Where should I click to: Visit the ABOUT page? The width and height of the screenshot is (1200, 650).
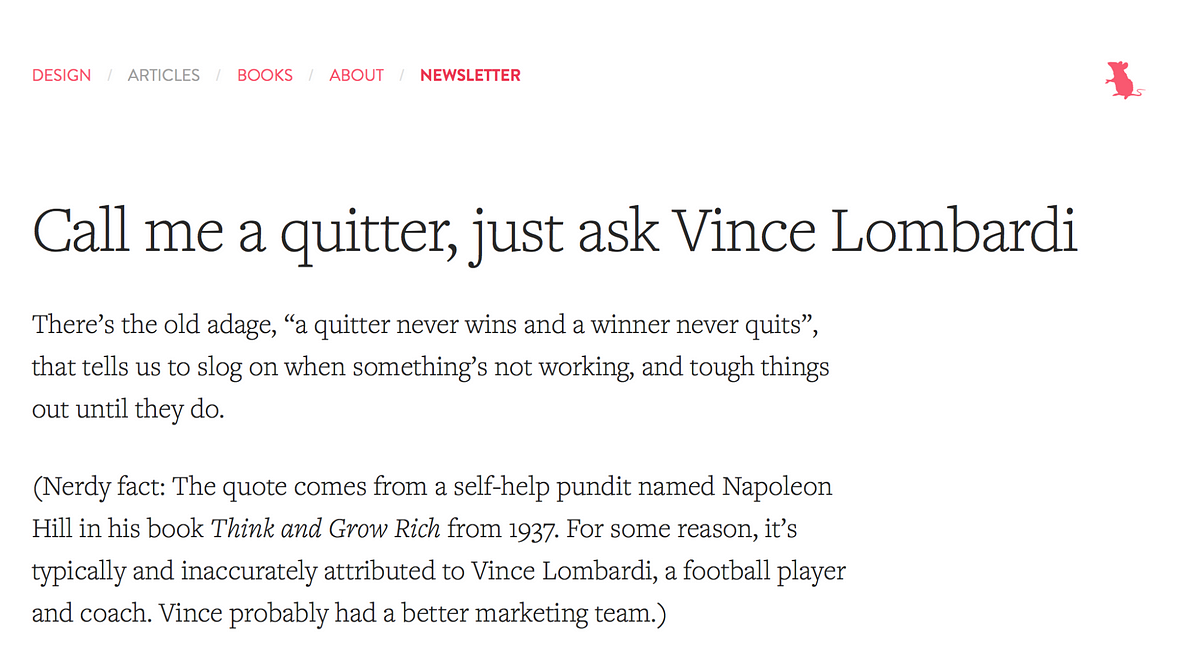tap(357, 75)
